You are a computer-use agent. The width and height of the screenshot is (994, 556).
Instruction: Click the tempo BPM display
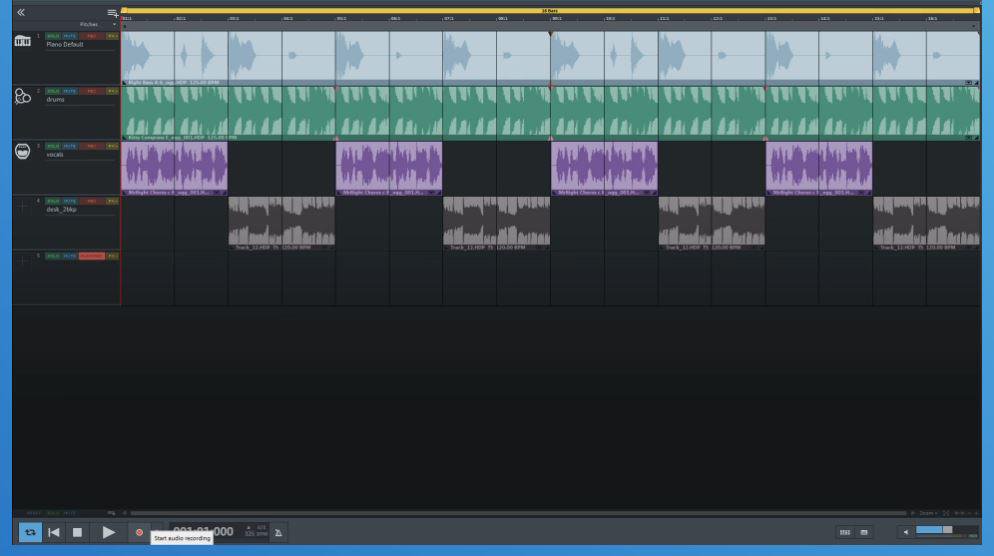[256, 534]
